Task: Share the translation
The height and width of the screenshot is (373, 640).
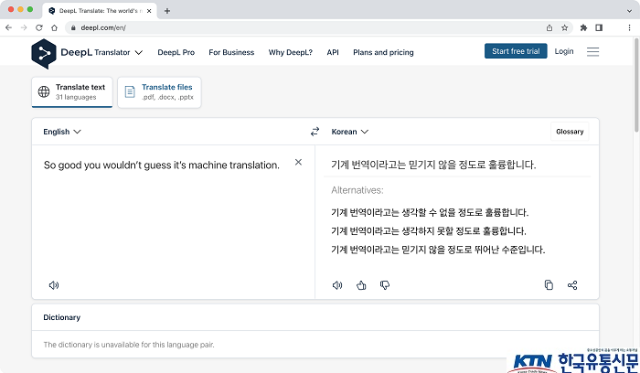Action: [x=572, y=285]
